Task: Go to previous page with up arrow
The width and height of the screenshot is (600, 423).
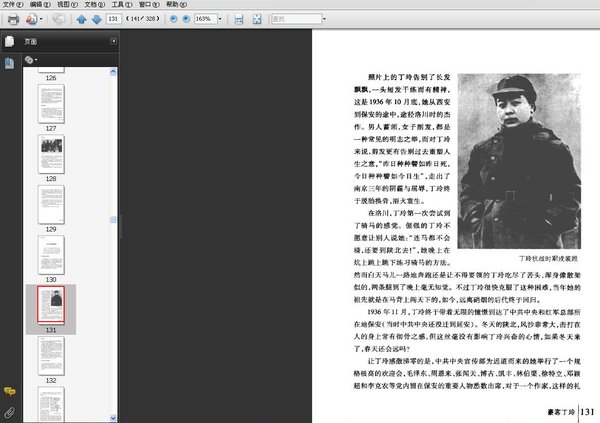Action: (81, 19)
